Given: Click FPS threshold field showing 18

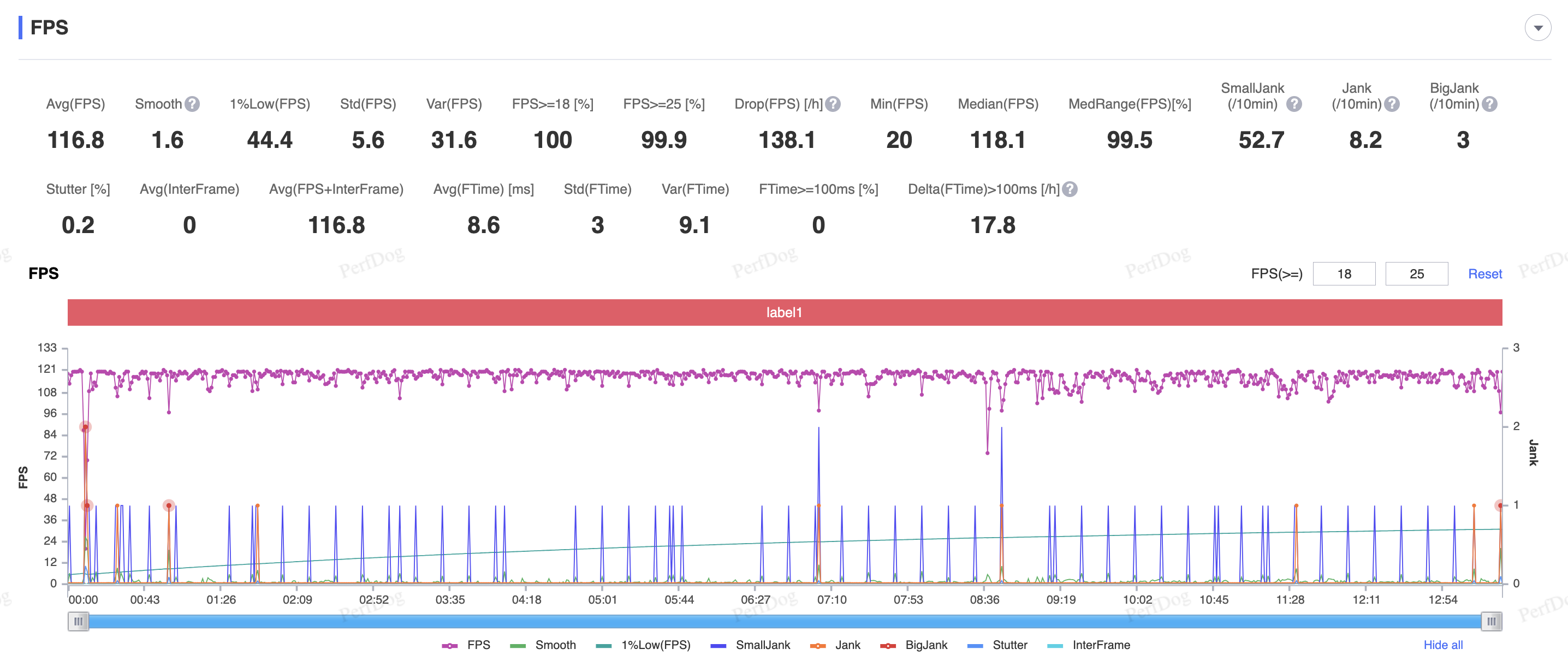Looking at the screenshot, I should pos(1344,274).
